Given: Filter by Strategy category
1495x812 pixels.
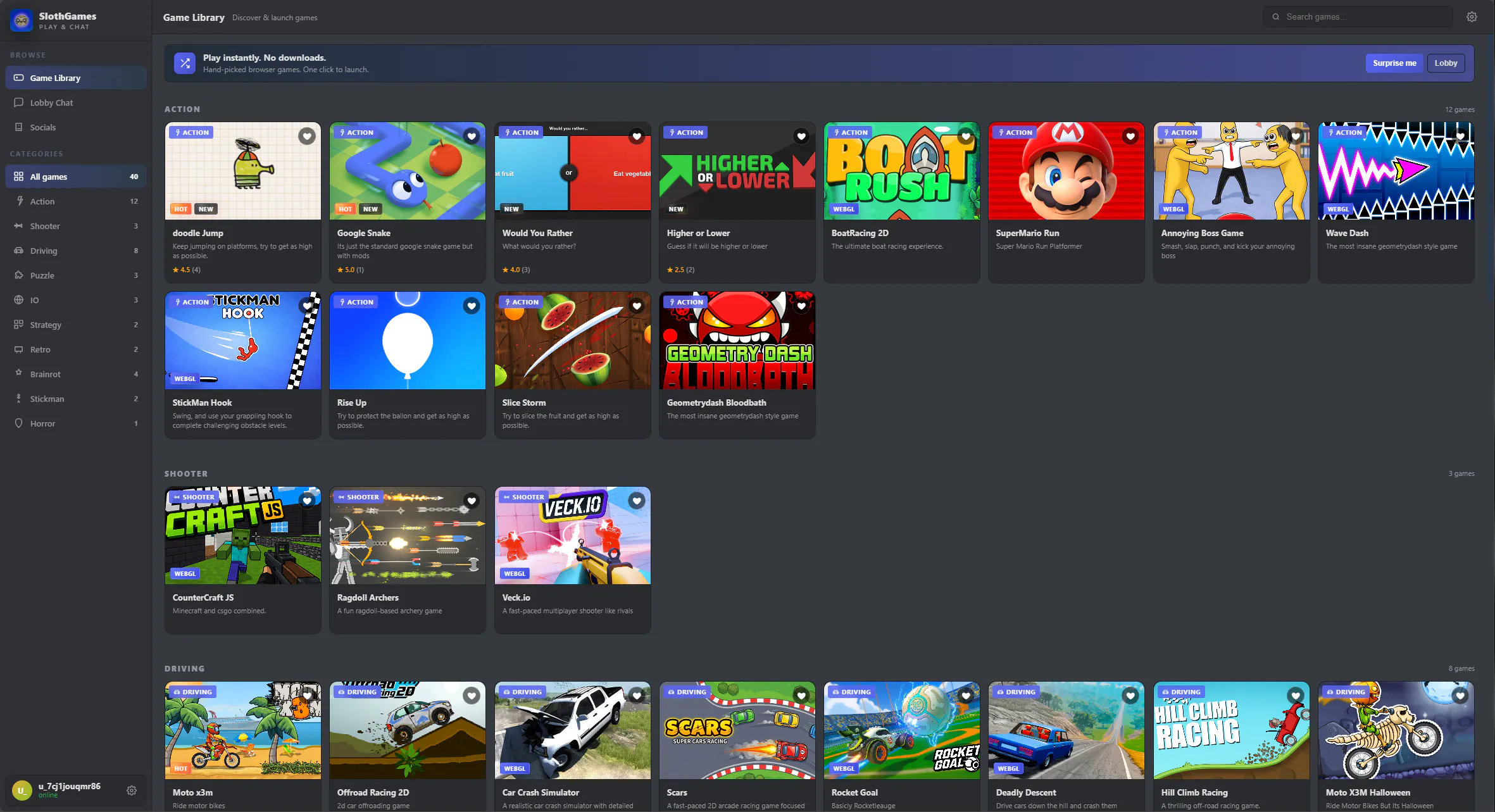Looking at the screenshot, I should (x=76, y=325).
